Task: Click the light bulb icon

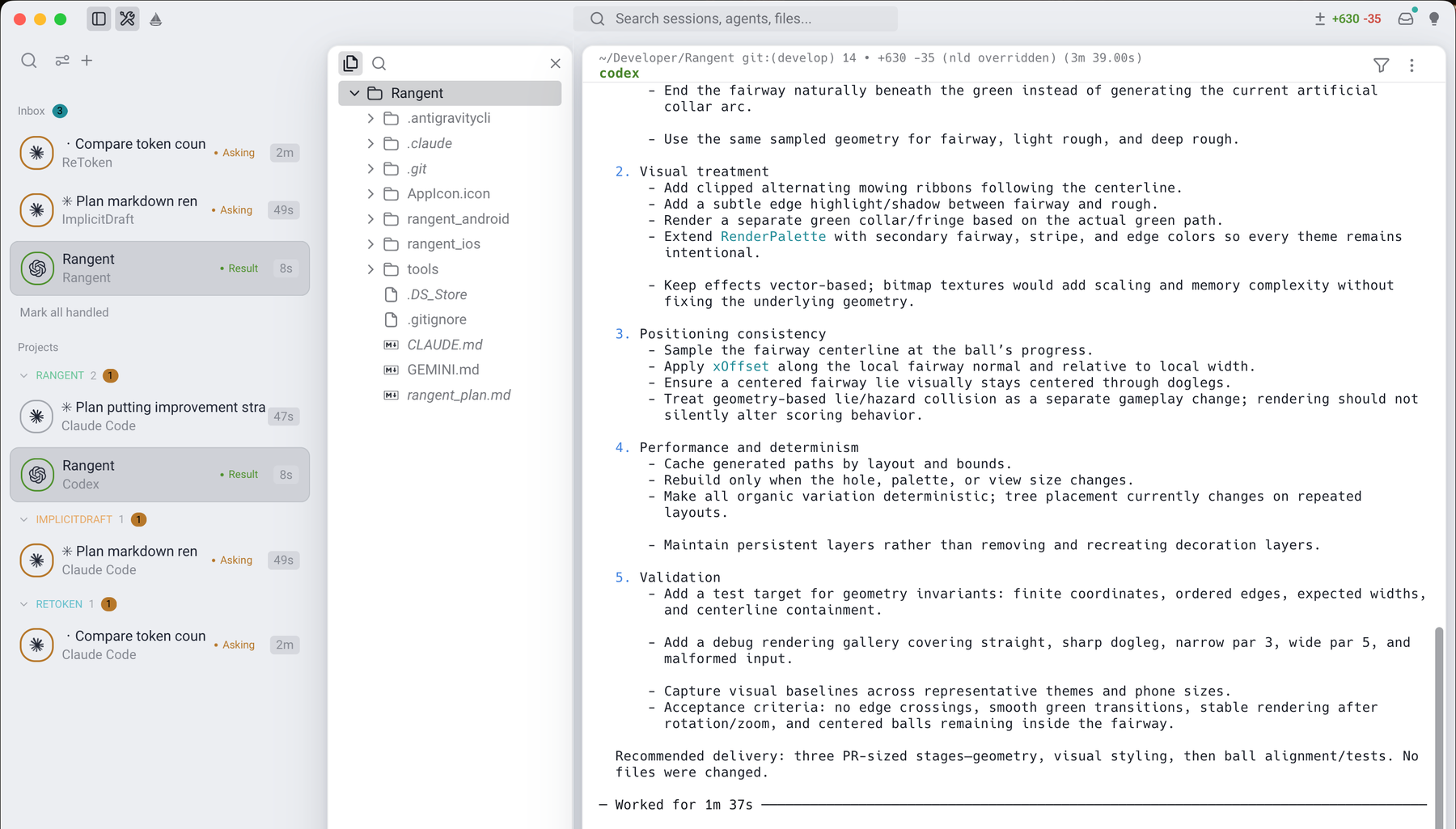Action: tap(1434, 19)
